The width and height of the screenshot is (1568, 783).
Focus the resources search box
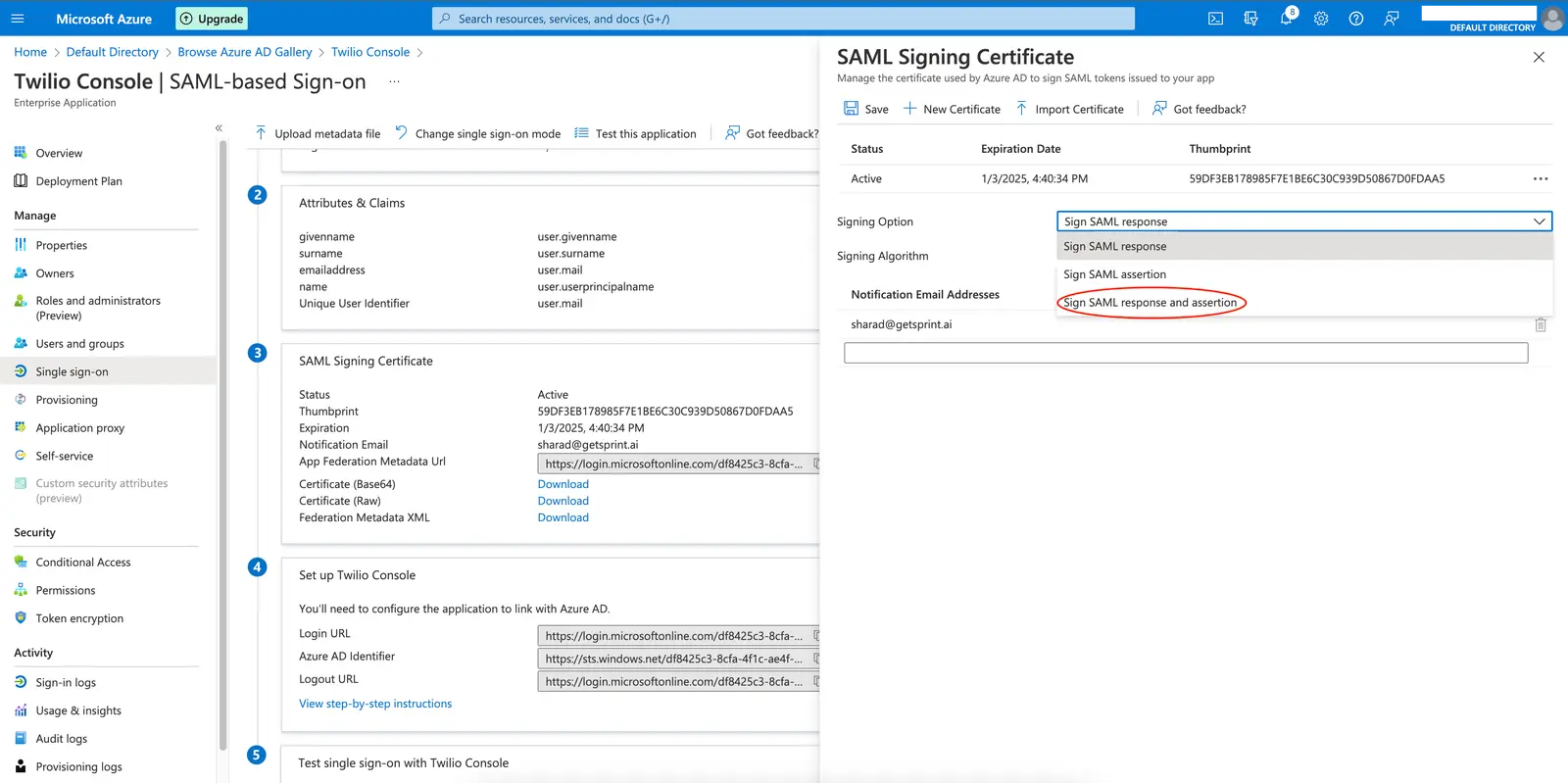point(783,19)
